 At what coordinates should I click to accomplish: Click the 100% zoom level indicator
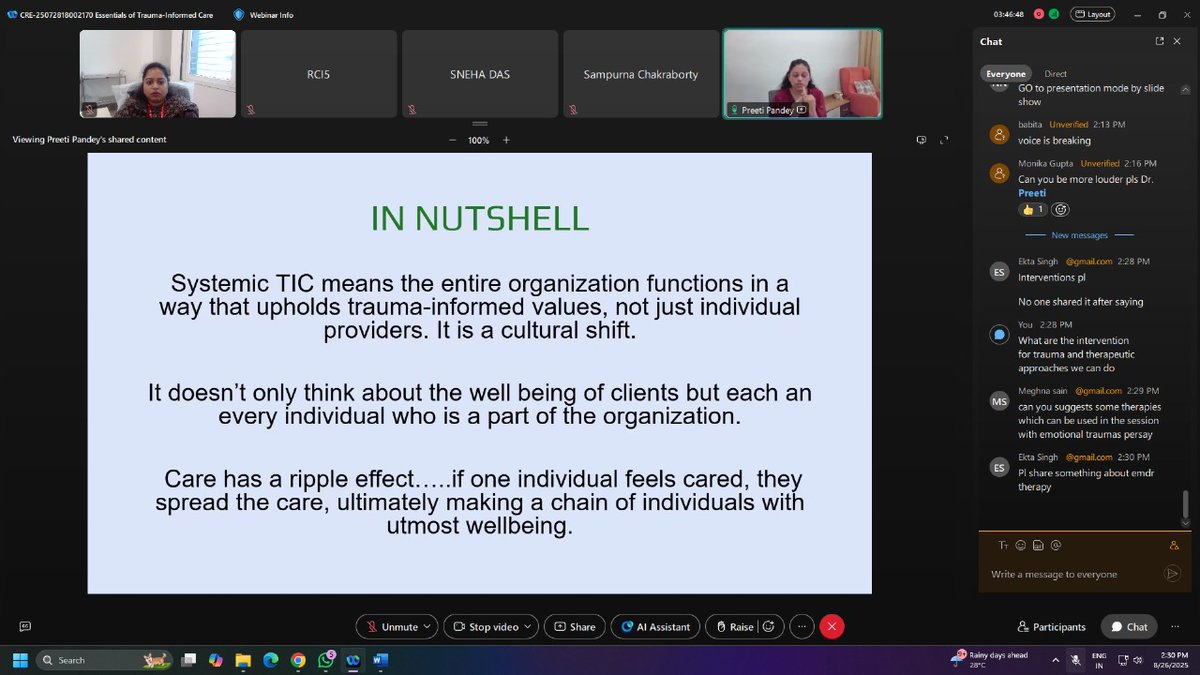tap(479, 140)
